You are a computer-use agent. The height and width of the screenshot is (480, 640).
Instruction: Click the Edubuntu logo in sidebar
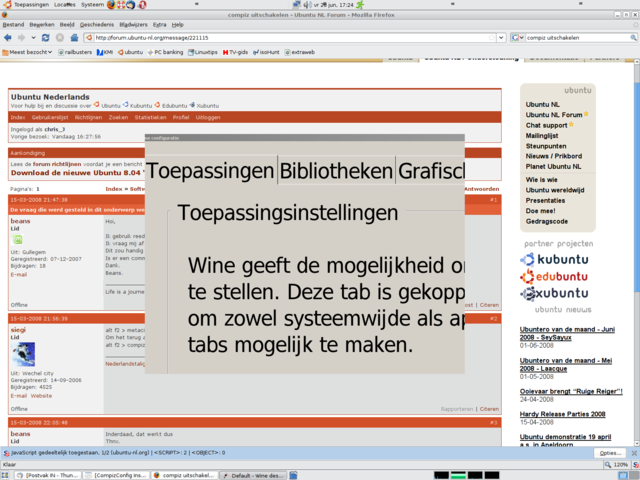[x=556, y=276]
